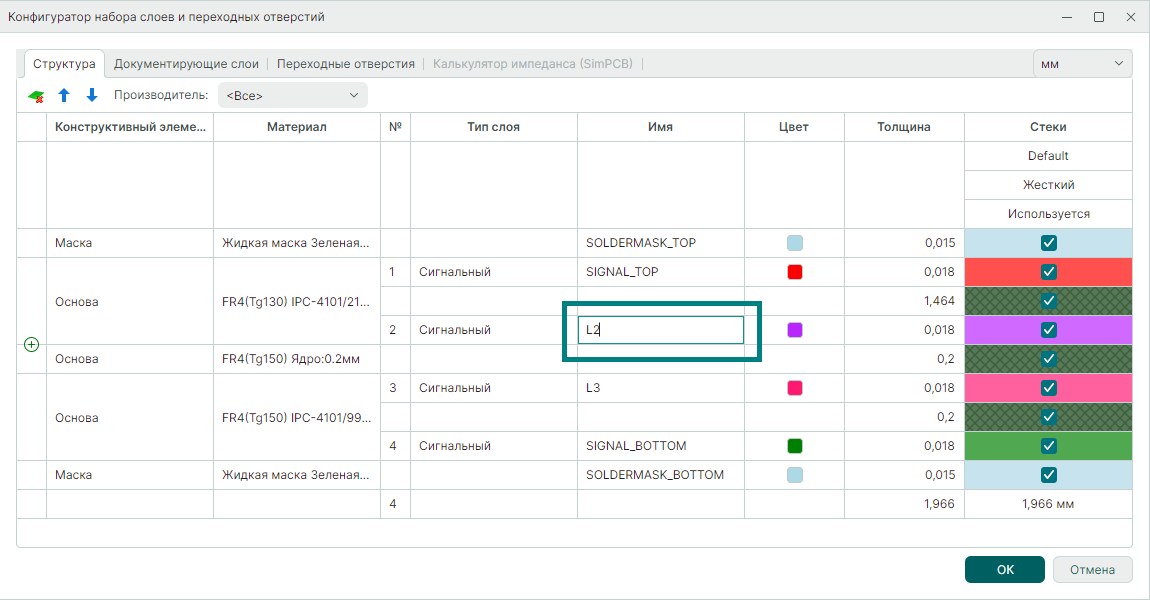This screenshot has height=600, width=1150.
Task: Toggle the L3 layer stack checkbox
Action: pyautogui.click(x=1048, y=388)
